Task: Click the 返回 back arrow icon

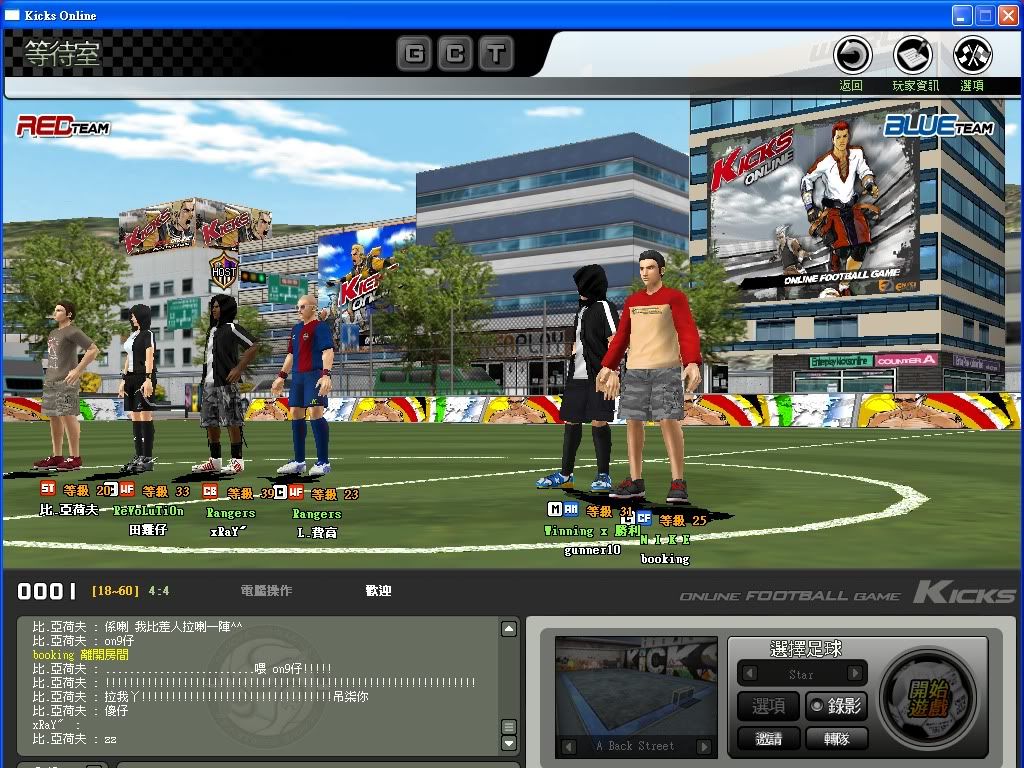Action: 852,55
